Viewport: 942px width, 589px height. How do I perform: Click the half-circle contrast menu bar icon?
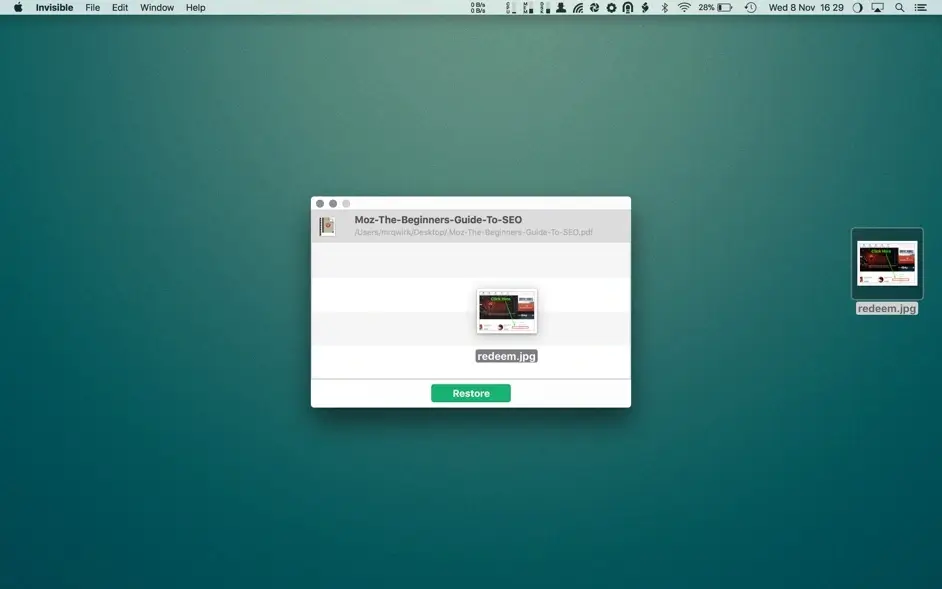click(857, 8)
